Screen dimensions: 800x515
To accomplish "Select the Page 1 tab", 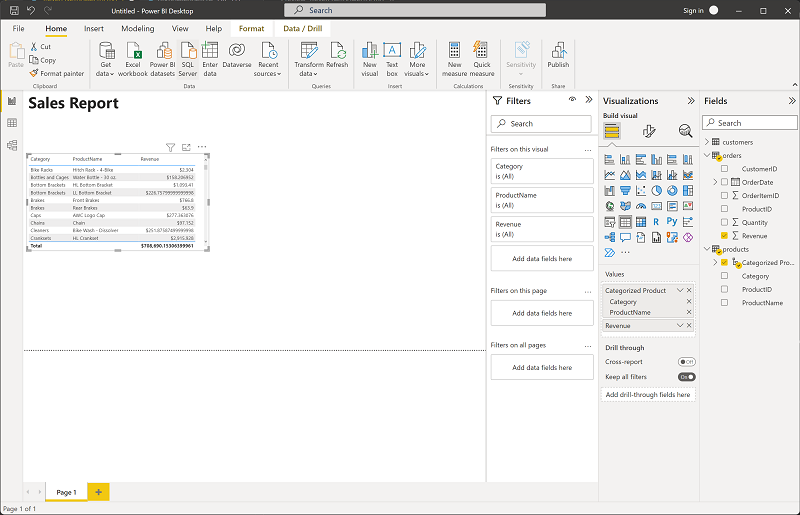I will tap(66, 493).
